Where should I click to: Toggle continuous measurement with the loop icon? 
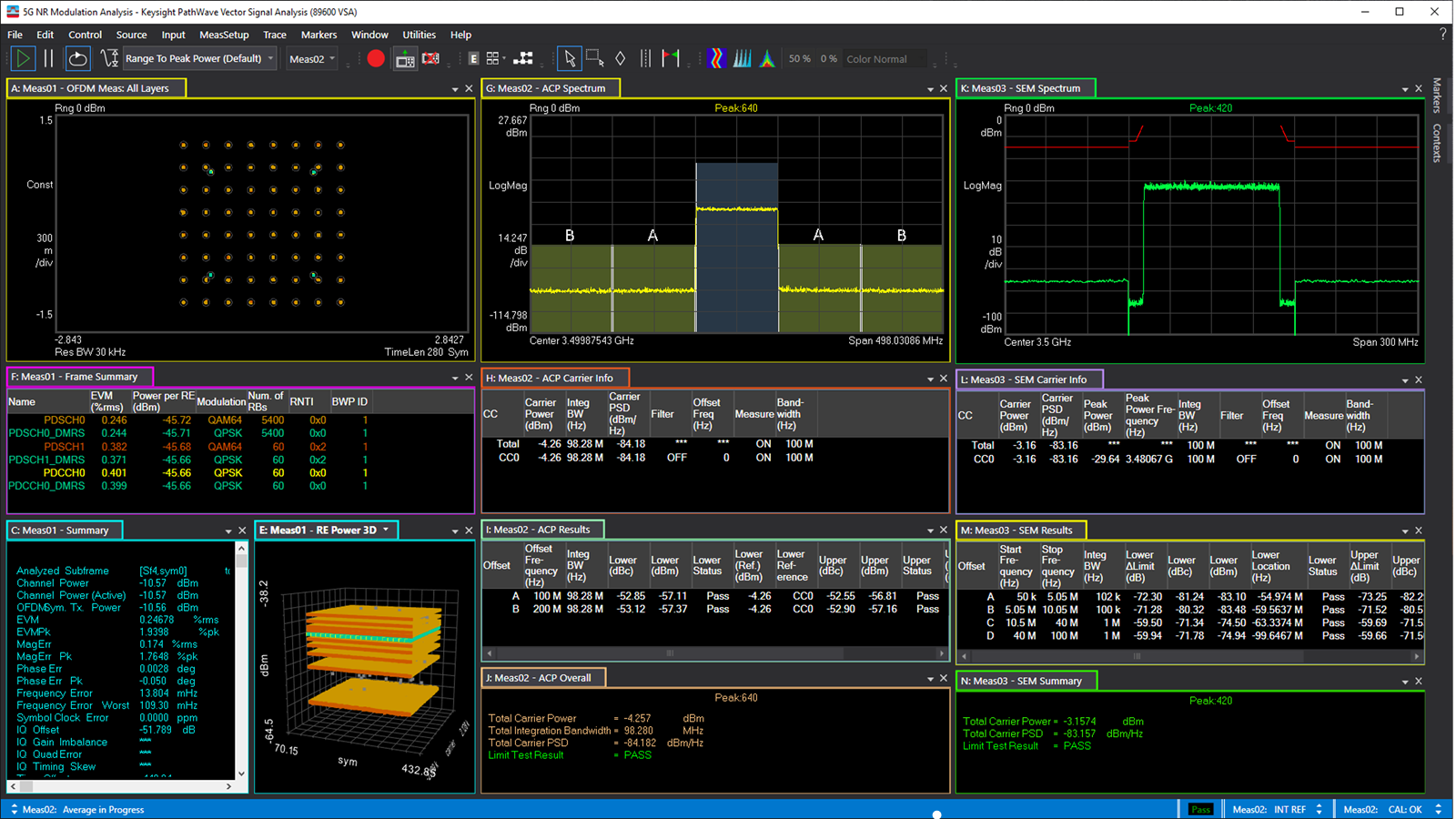(77, 58)
